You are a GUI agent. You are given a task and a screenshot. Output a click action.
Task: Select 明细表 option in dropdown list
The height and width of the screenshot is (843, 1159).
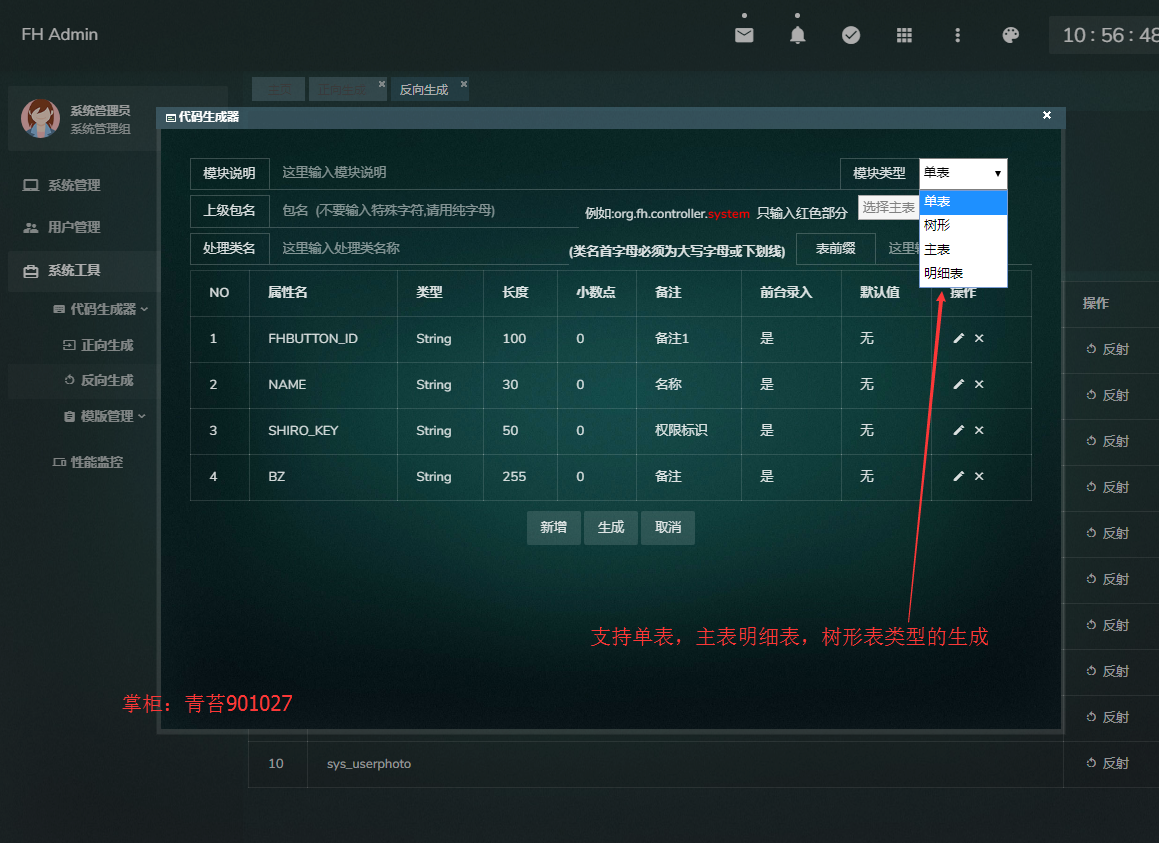tap(962, 274)
